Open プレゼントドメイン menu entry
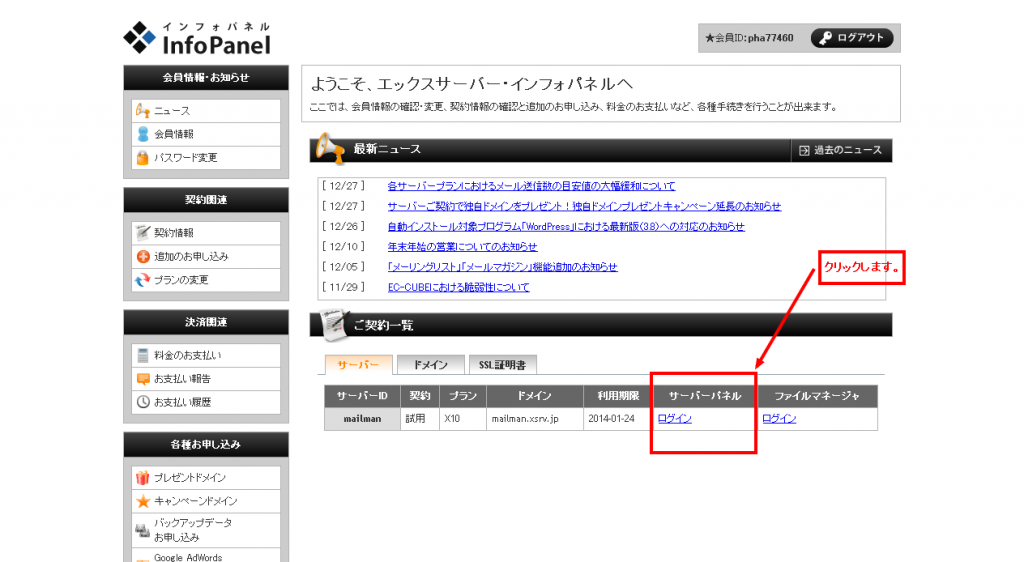The height and width of the screenshot is (562, 1024). coord(206,478)
